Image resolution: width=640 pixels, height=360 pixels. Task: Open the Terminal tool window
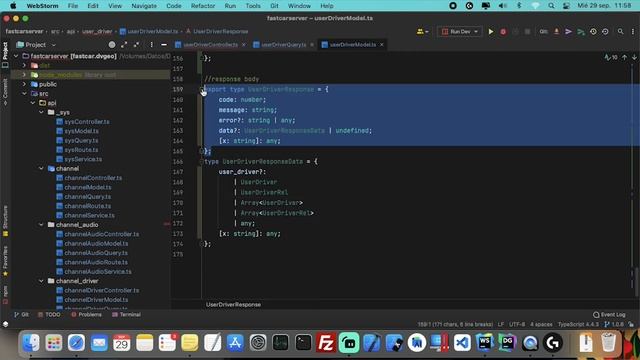click(126, 314)
